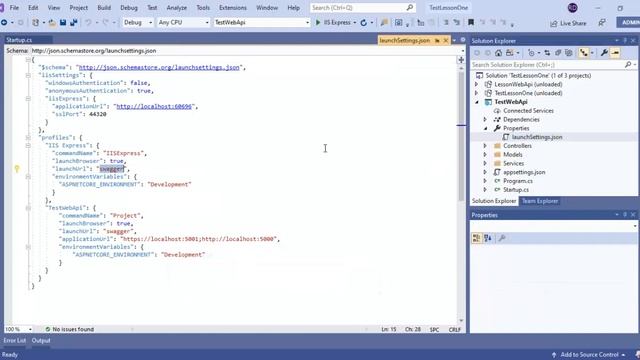
Task: Click the Open File folder icon
Action: coord(52,23)
